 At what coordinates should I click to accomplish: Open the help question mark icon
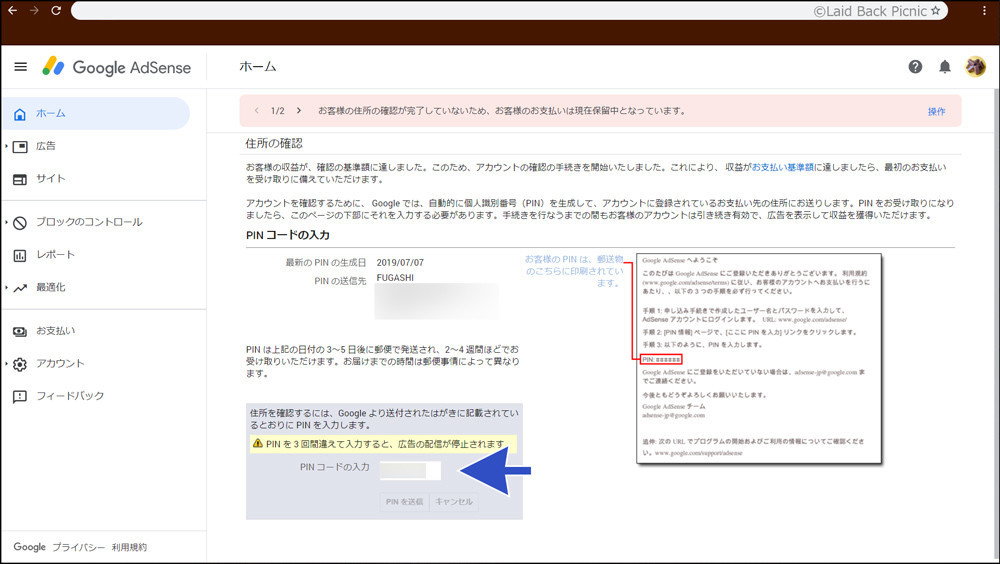tap(915, 66)
